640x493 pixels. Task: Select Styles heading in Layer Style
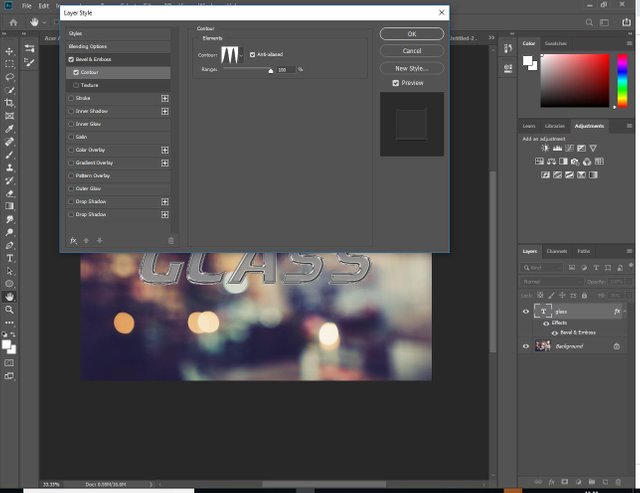[x=118, y=33]
